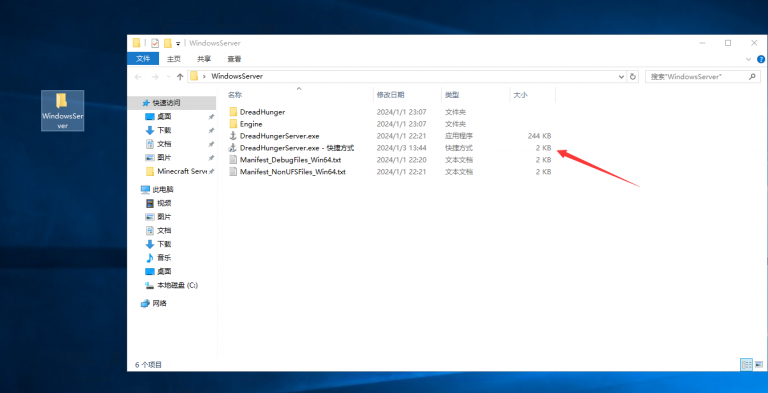
Task: Switch to the 主页 ribbon tab
Action: click(174, 59)
